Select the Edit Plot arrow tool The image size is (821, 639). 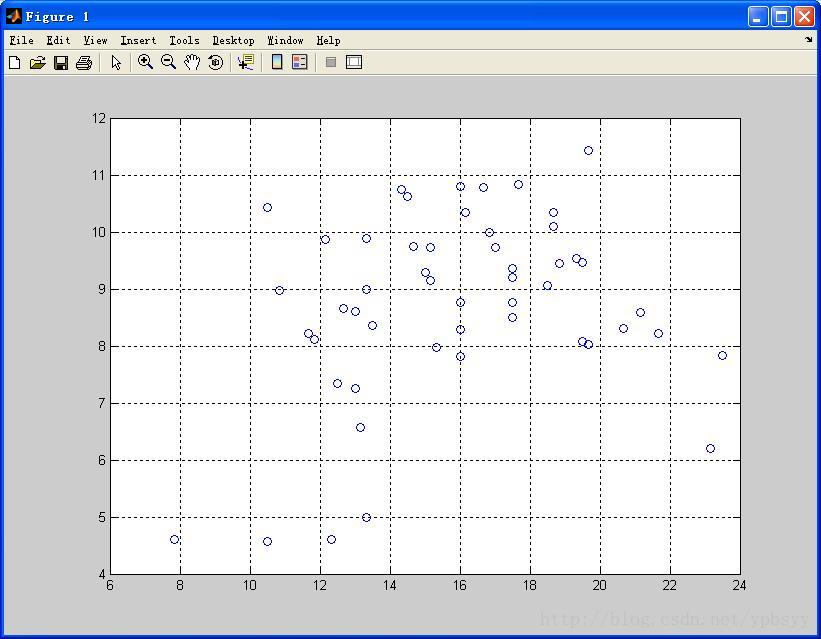click(x=116, y=63)
